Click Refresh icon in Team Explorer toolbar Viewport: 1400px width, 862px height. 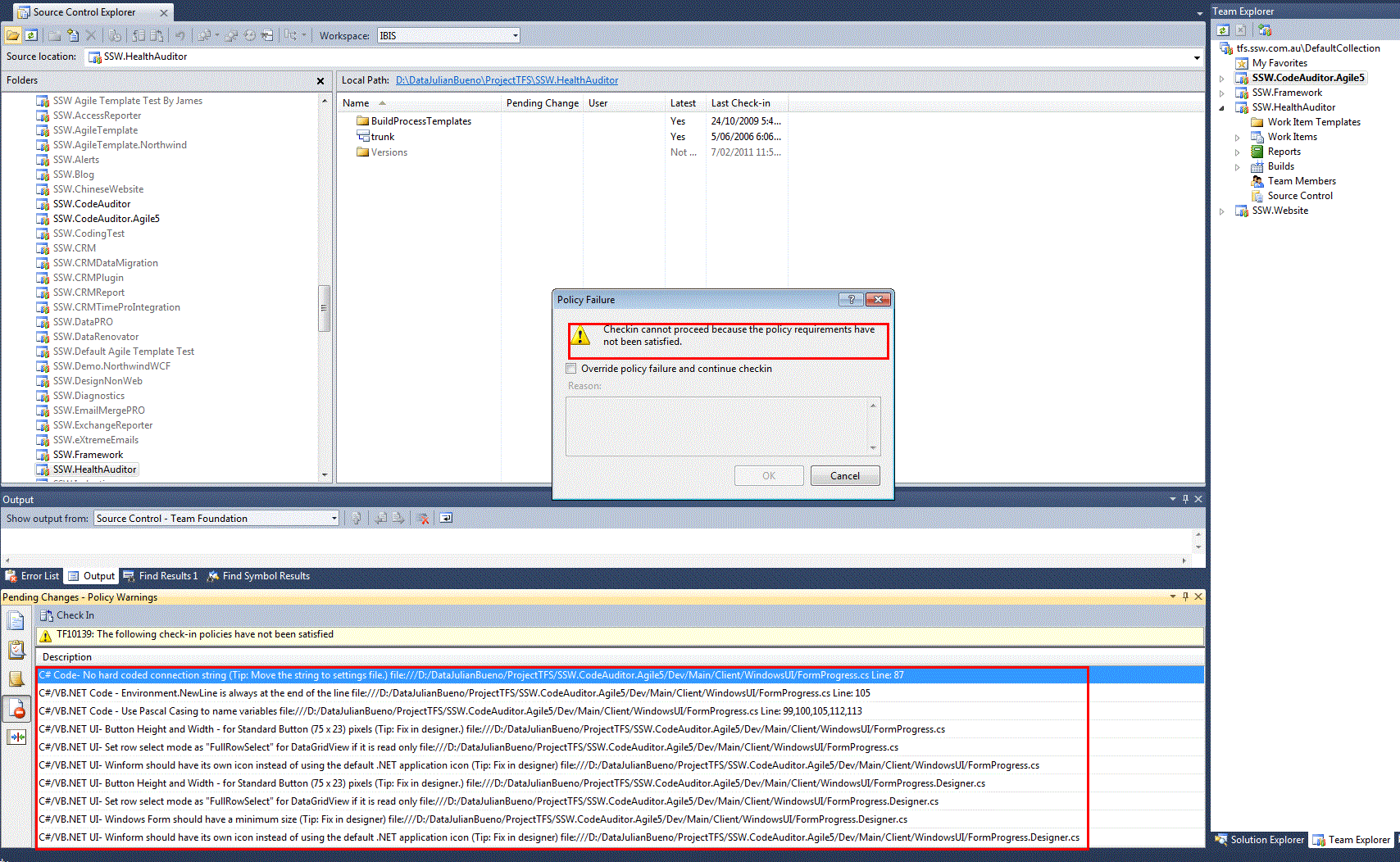(1223, 29)
